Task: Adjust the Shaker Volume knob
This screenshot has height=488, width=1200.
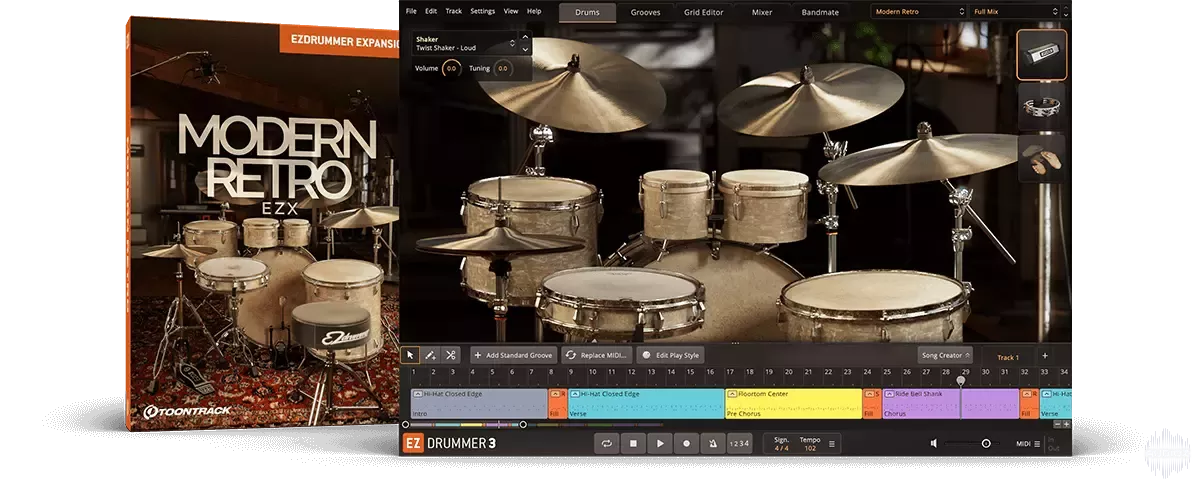Action: (452, 68)
